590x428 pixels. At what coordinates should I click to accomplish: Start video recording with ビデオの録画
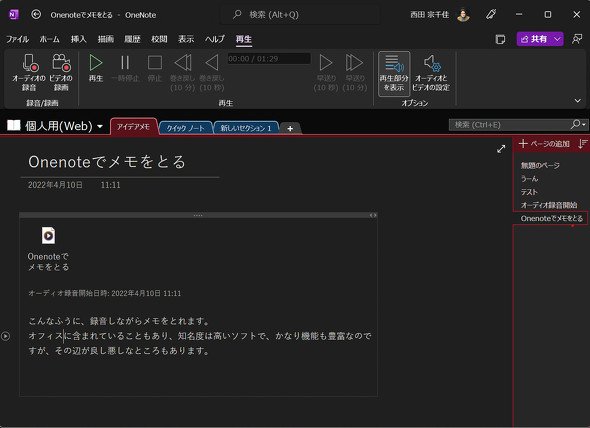61,72
